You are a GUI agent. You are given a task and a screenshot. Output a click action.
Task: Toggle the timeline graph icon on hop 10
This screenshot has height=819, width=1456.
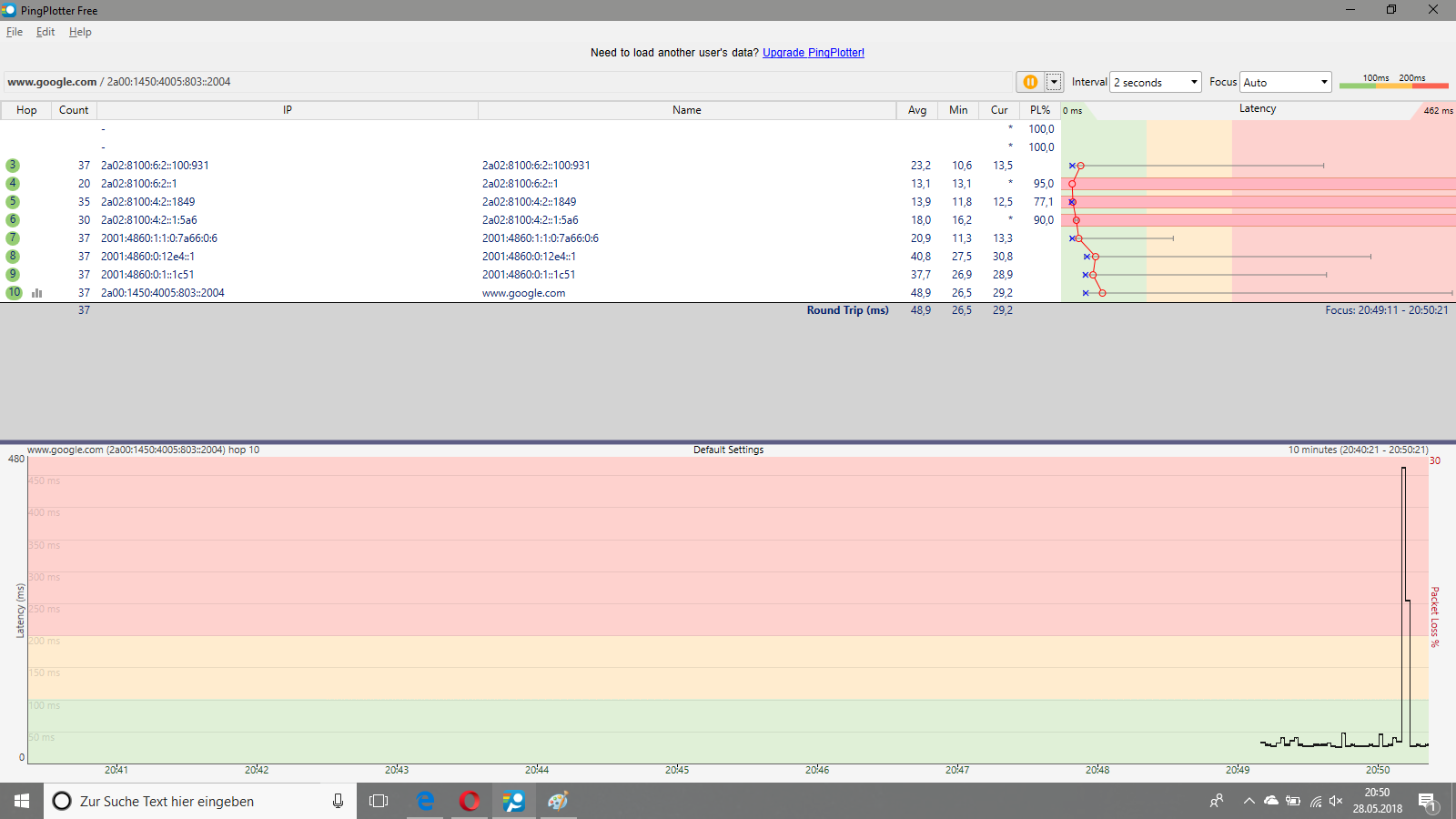[x=37, y=293]
